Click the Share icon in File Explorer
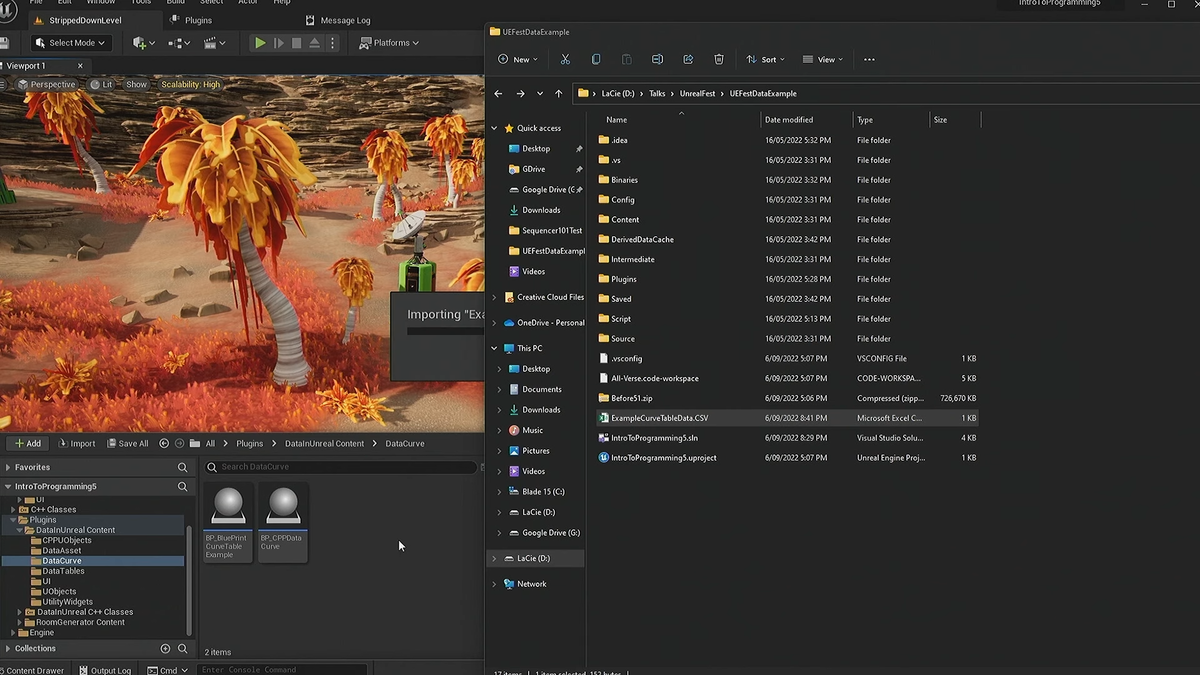 pos(688,60)
